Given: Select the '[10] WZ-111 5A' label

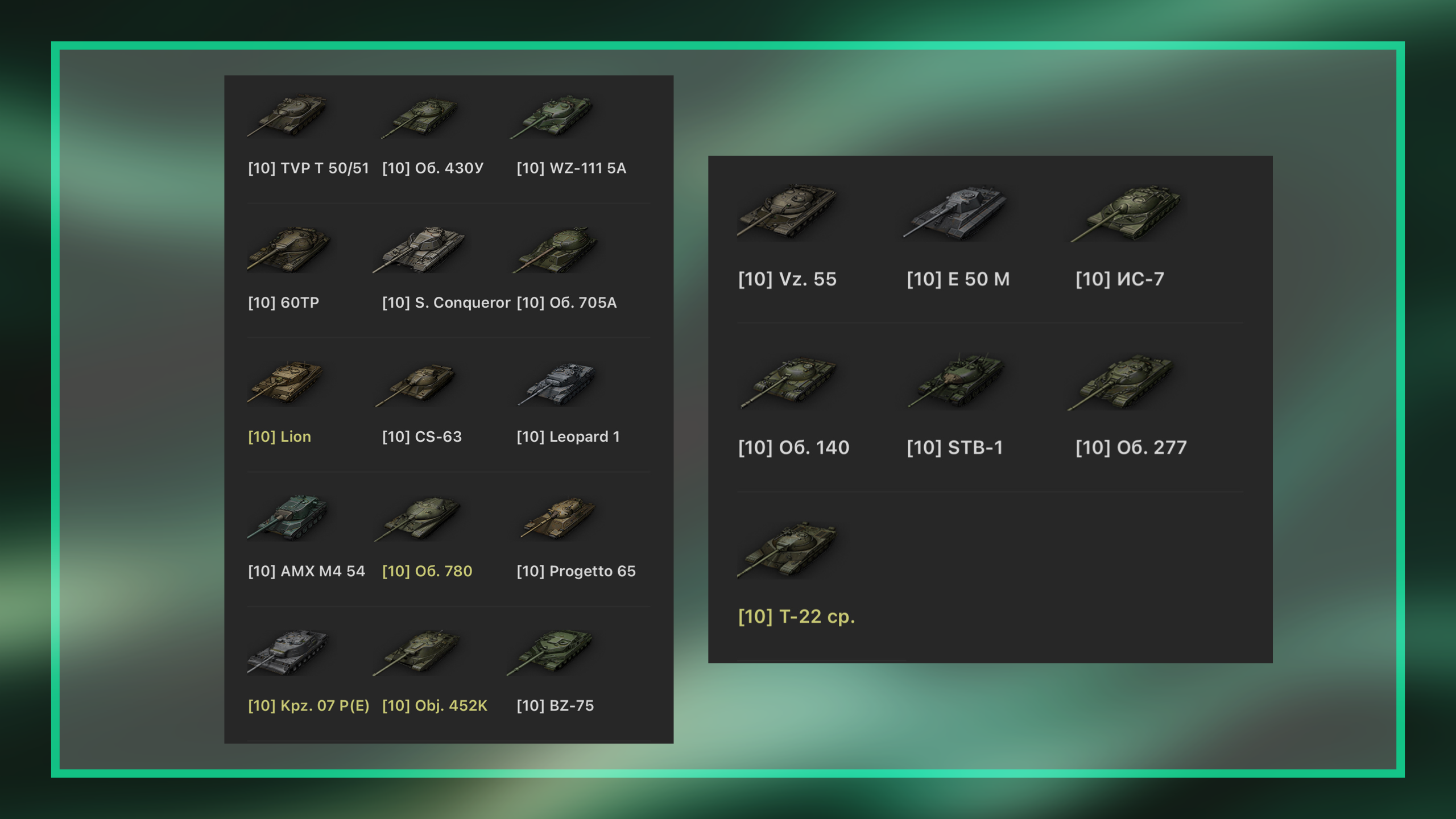Looking at the screenshot, I should click(571, 168).
